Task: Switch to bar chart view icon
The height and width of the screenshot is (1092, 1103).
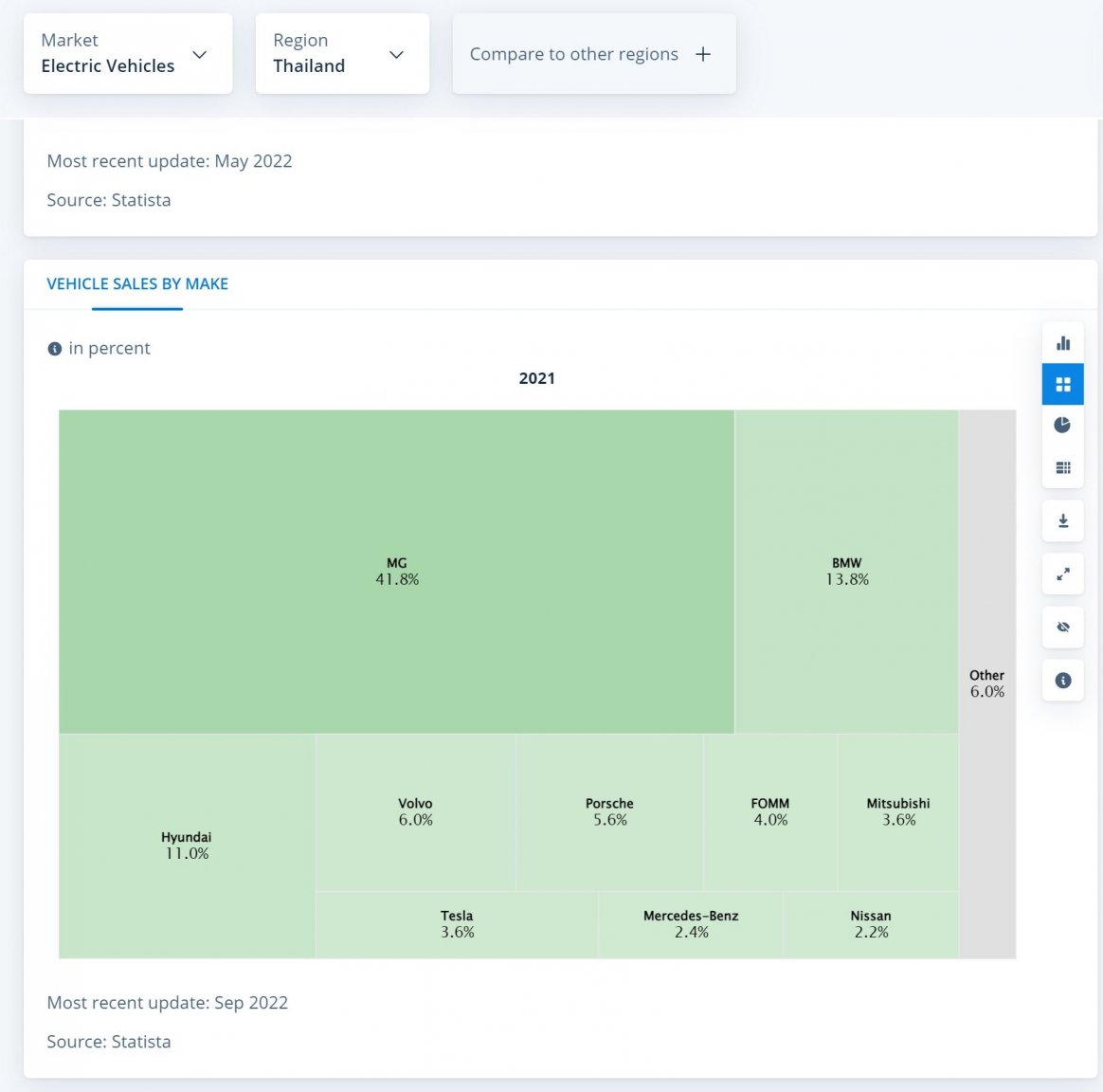Action: click(1062, 343)
